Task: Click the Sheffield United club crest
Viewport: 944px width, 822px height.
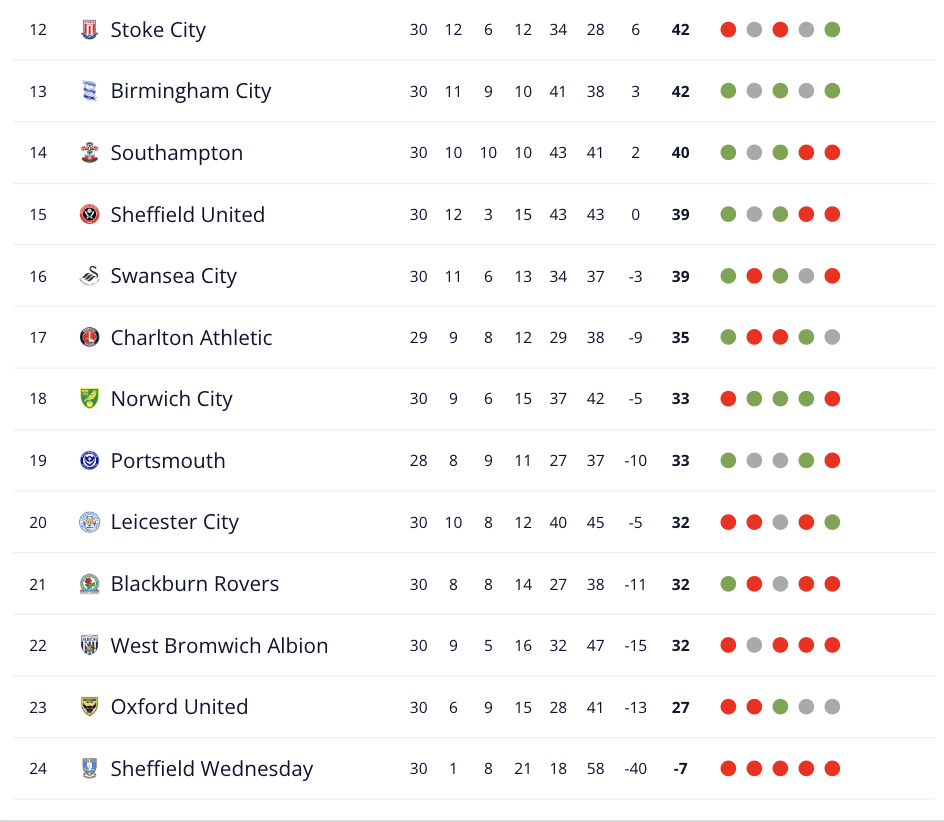Action: tap(90, 215)
